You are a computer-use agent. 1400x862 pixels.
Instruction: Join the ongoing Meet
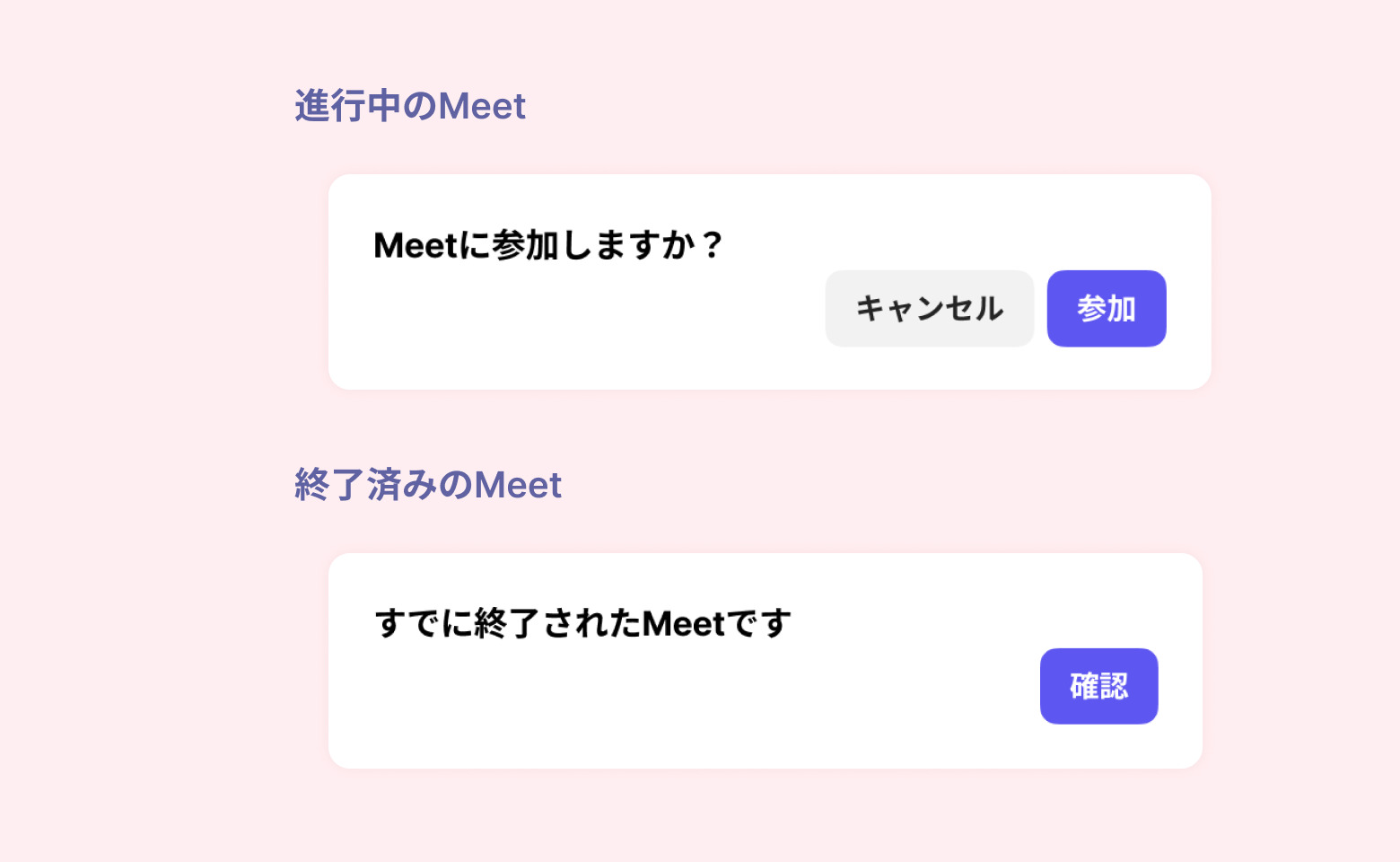tap(1106, 308)
